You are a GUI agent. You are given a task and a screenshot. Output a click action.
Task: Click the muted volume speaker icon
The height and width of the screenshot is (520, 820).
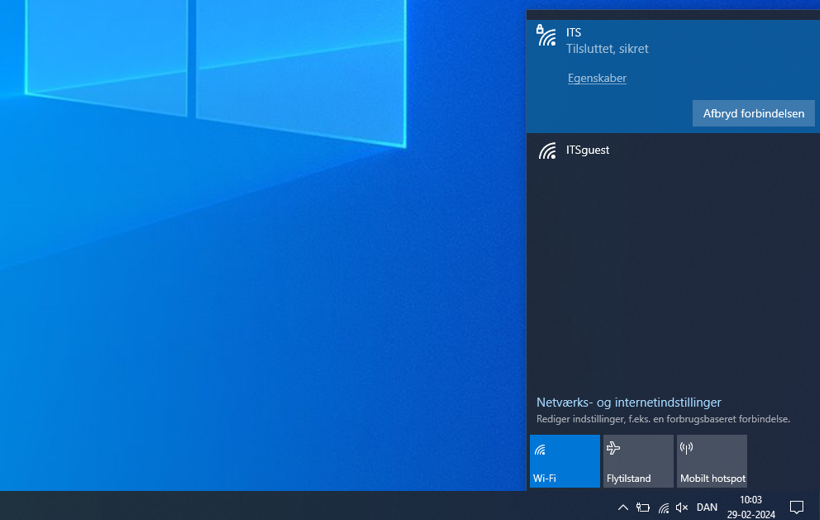tap(682, 507)
